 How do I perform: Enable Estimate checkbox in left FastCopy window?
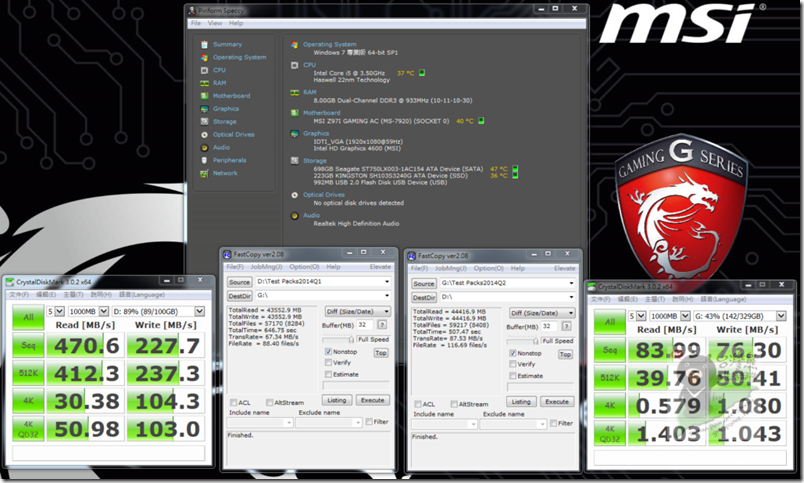point(328,374)
